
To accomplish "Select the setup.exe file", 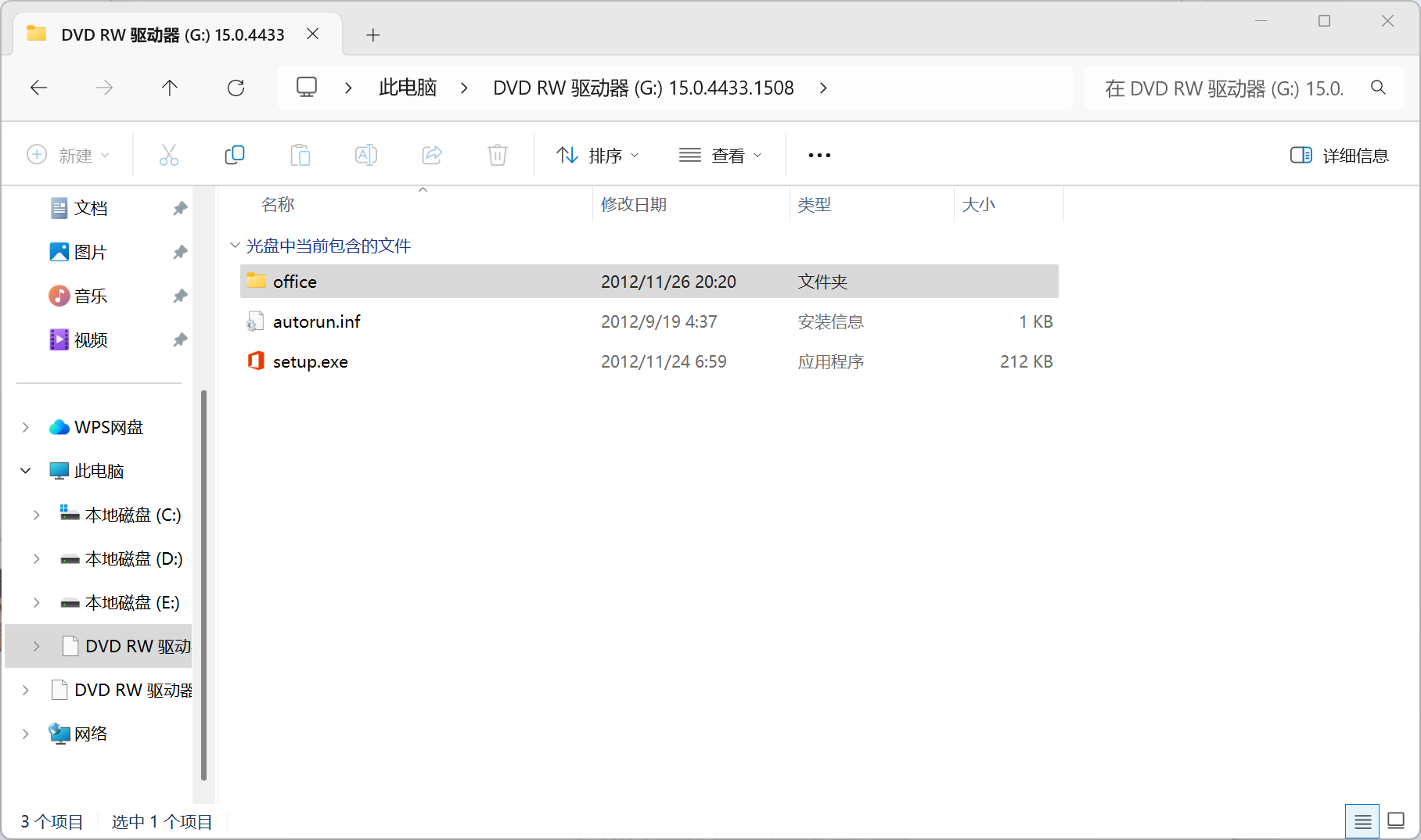I will pyautogui.click(x=310, y=361).
